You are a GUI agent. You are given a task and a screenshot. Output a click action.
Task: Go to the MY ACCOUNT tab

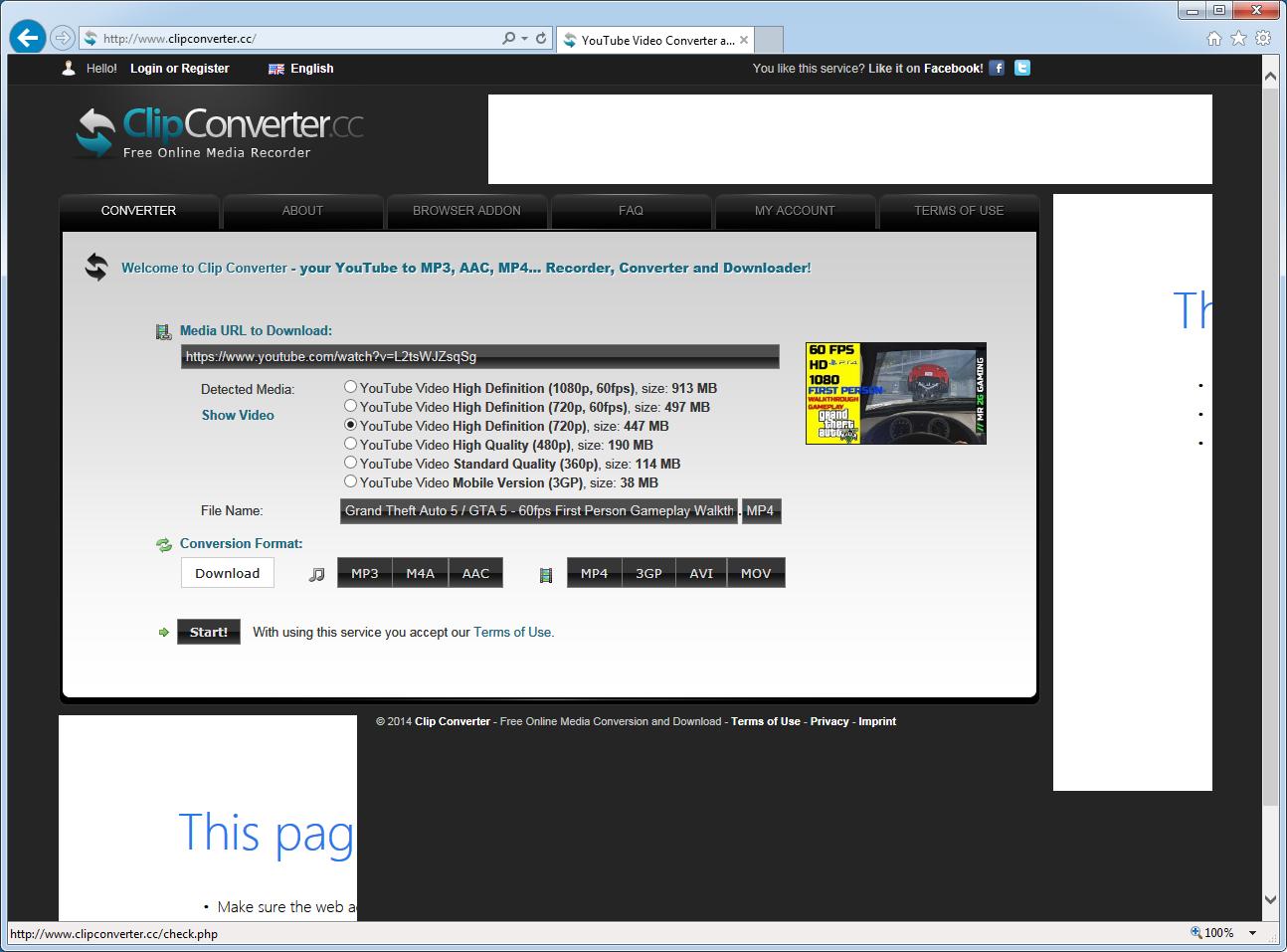[x=795, y=211]
